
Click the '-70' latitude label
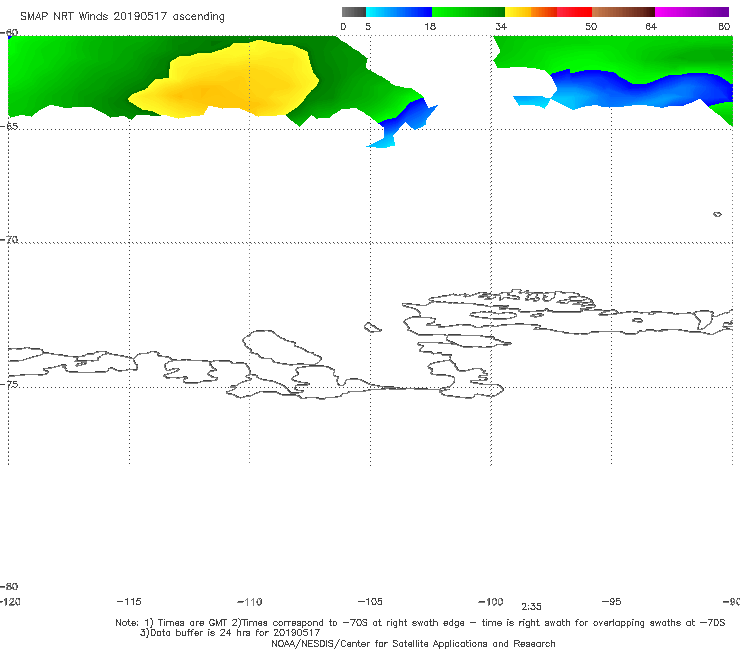[x=9, y=240]
